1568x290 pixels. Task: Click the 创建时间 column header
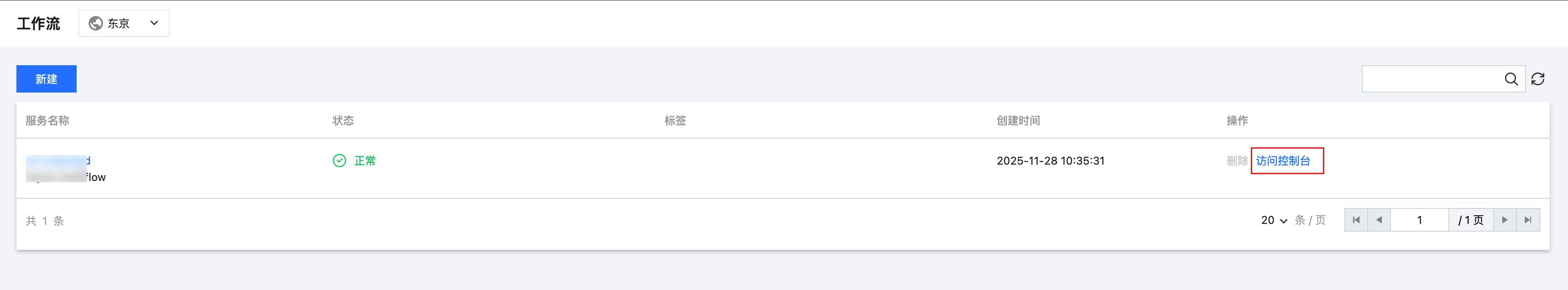pyautogui.click(x=1018, y=120)
